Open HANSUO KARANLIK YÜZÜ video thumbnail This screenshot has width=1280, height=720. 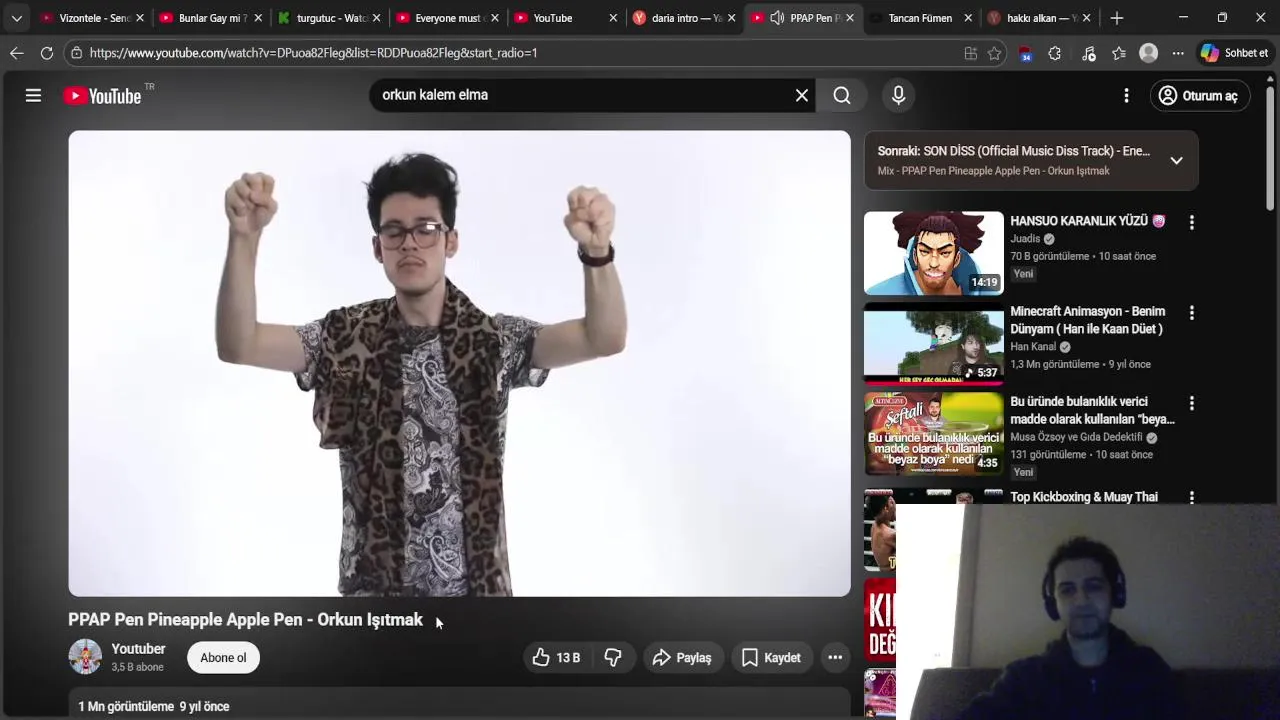point(933,253)
